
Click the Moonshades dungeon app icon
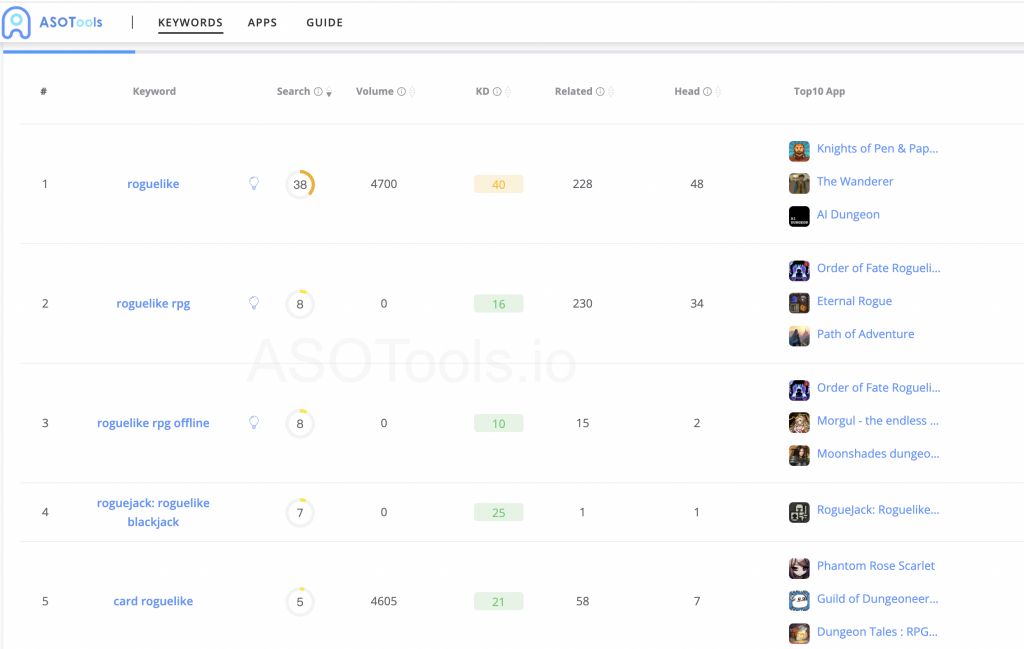799,455
